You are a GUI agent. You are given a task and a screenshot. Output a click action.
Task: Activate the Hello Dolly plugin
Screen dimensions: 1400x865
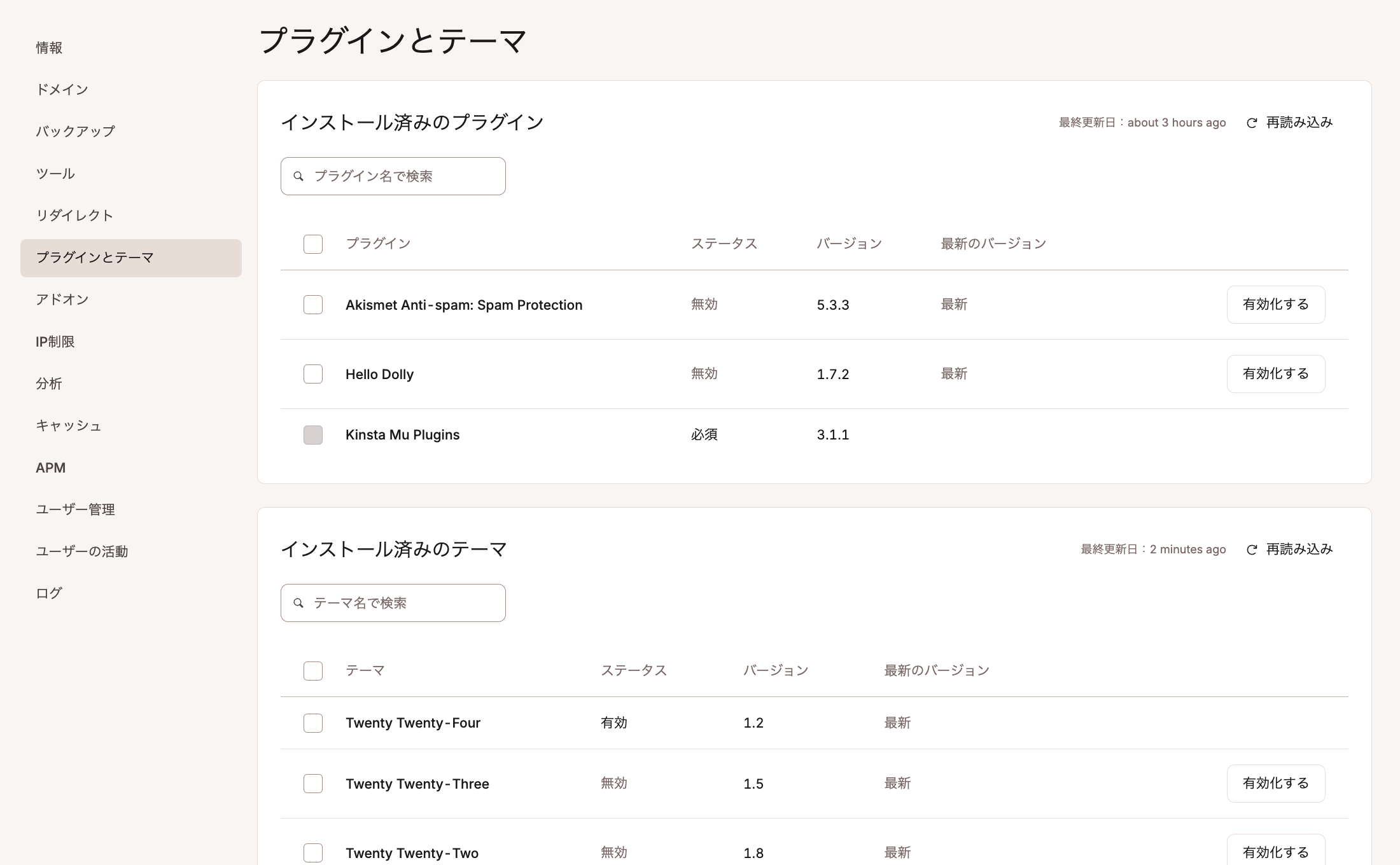pyautogui.click(x=1275, y=374)
